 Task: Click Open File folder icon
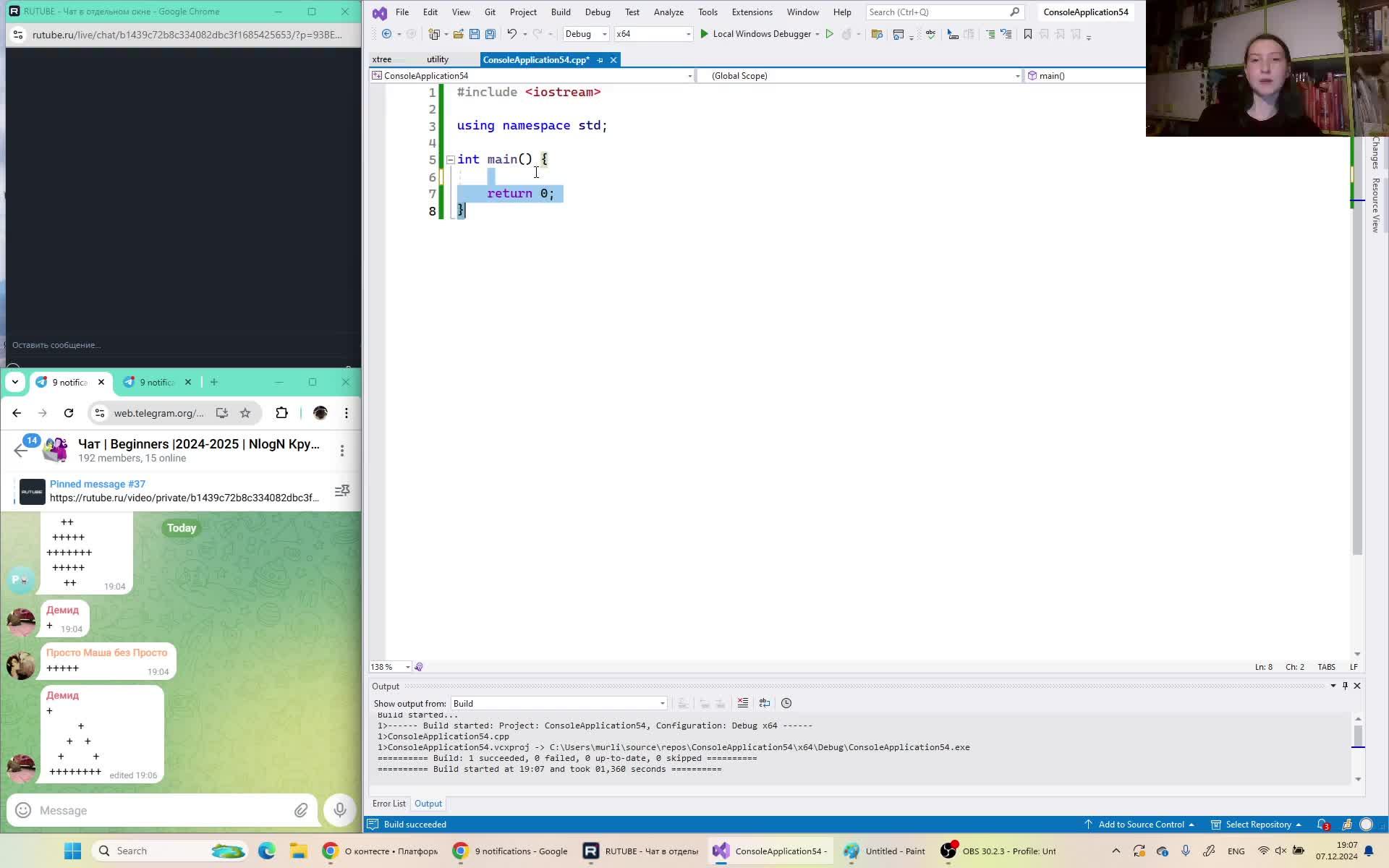[458, 34]
